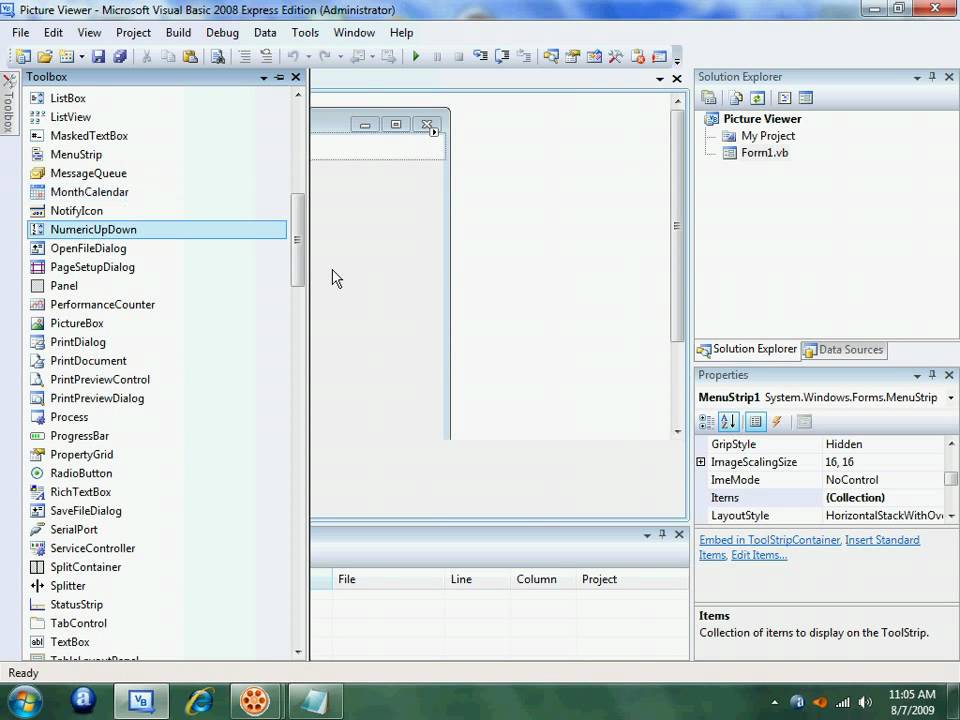
Task: Open the Debug menu
Action: pyautogui.click(x=222, y=33)
